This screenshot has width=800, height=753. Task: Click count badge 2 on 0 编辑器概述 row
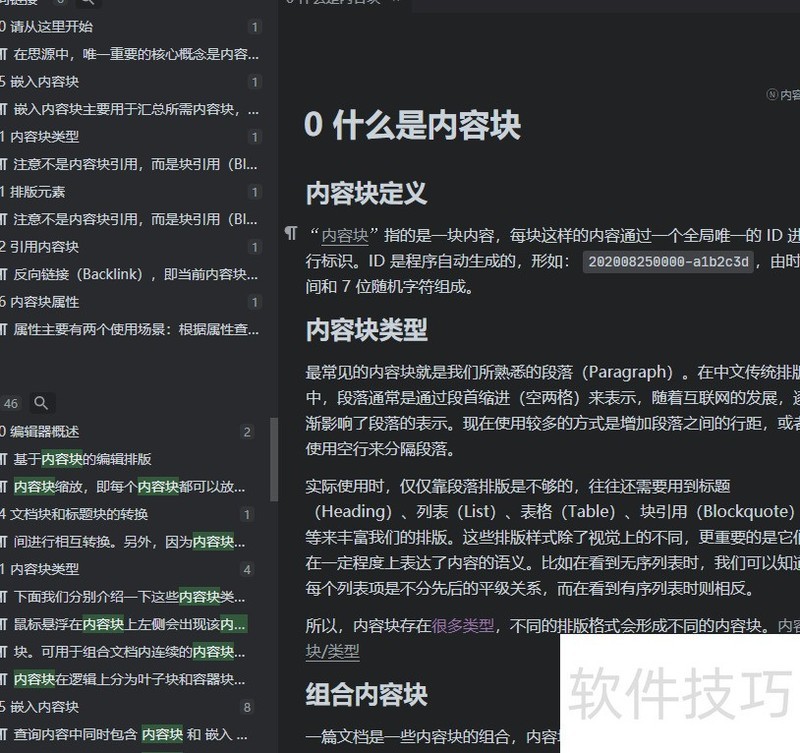click(x=247, y=432)
